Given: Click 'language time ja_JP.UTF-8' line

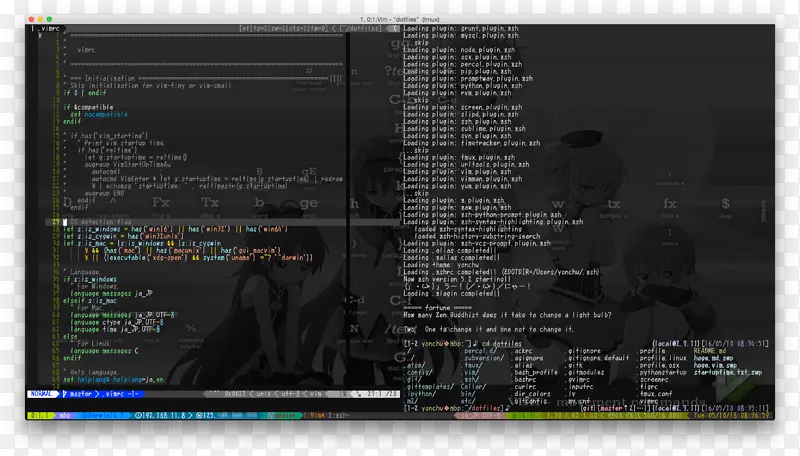Looking at the screenshot, I should (115, 330).
